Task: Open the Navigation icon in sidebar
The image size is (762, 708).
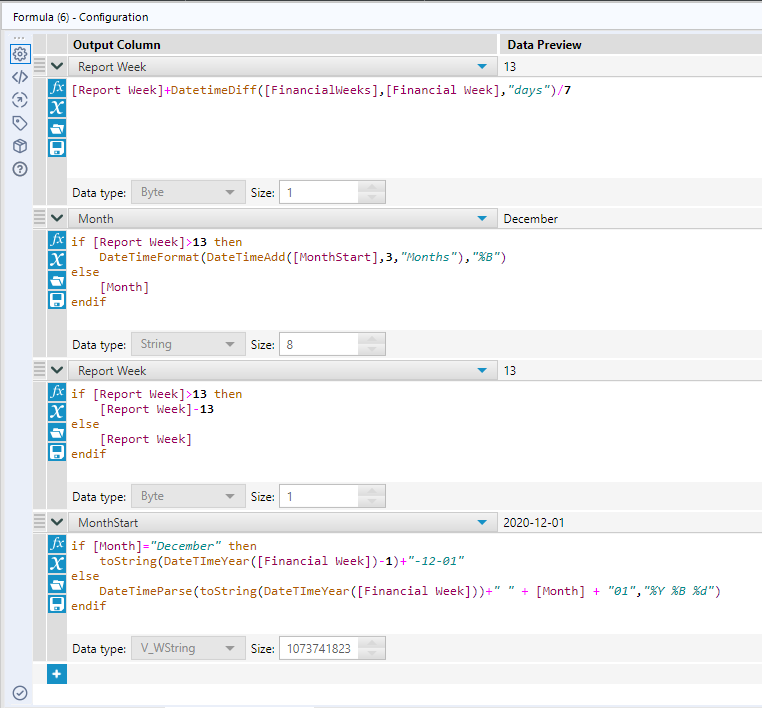Action: (x=20, y=100)
